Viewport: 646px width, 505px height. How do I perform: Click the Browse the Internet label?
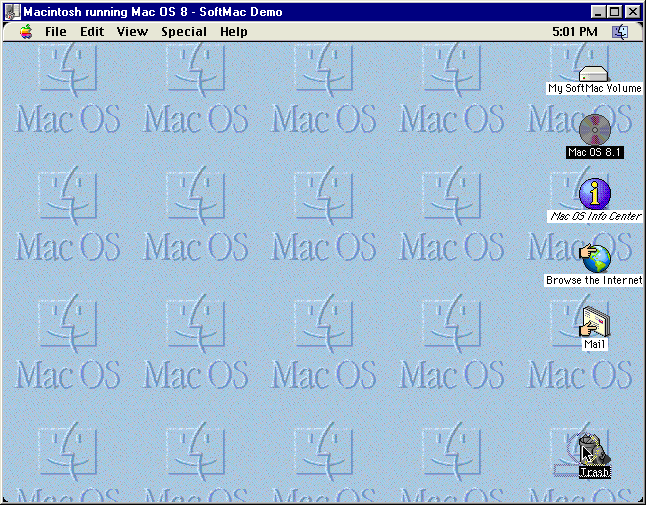click(594, 280)
